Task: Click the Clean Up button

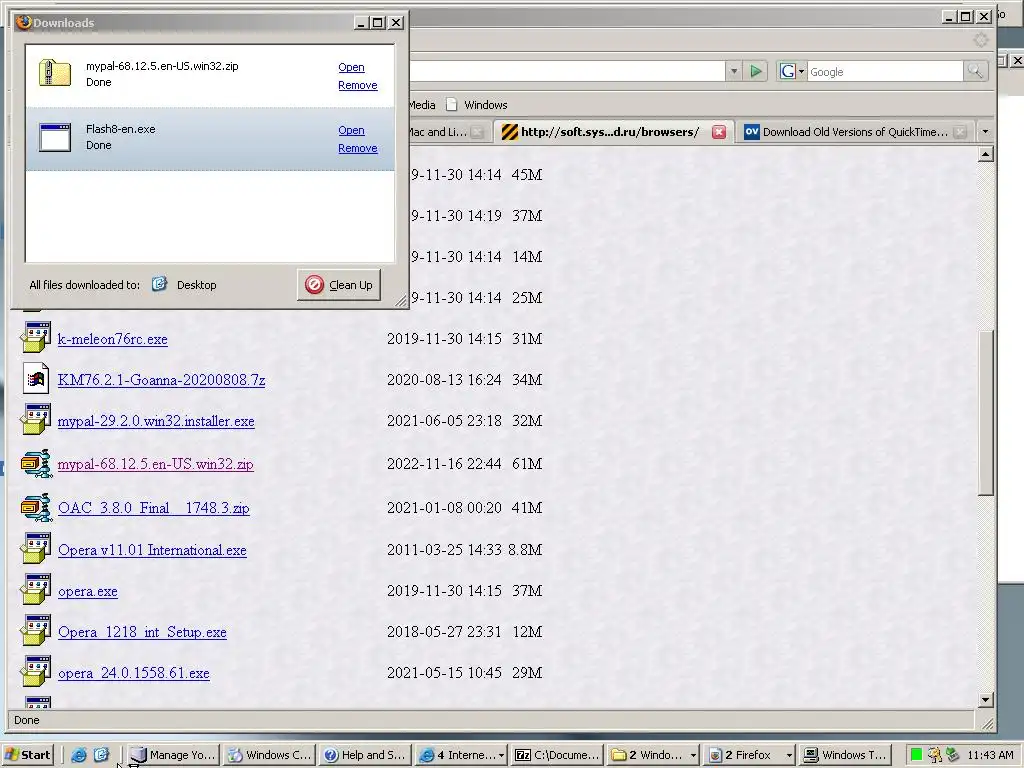Action: [x=339, y=285]
